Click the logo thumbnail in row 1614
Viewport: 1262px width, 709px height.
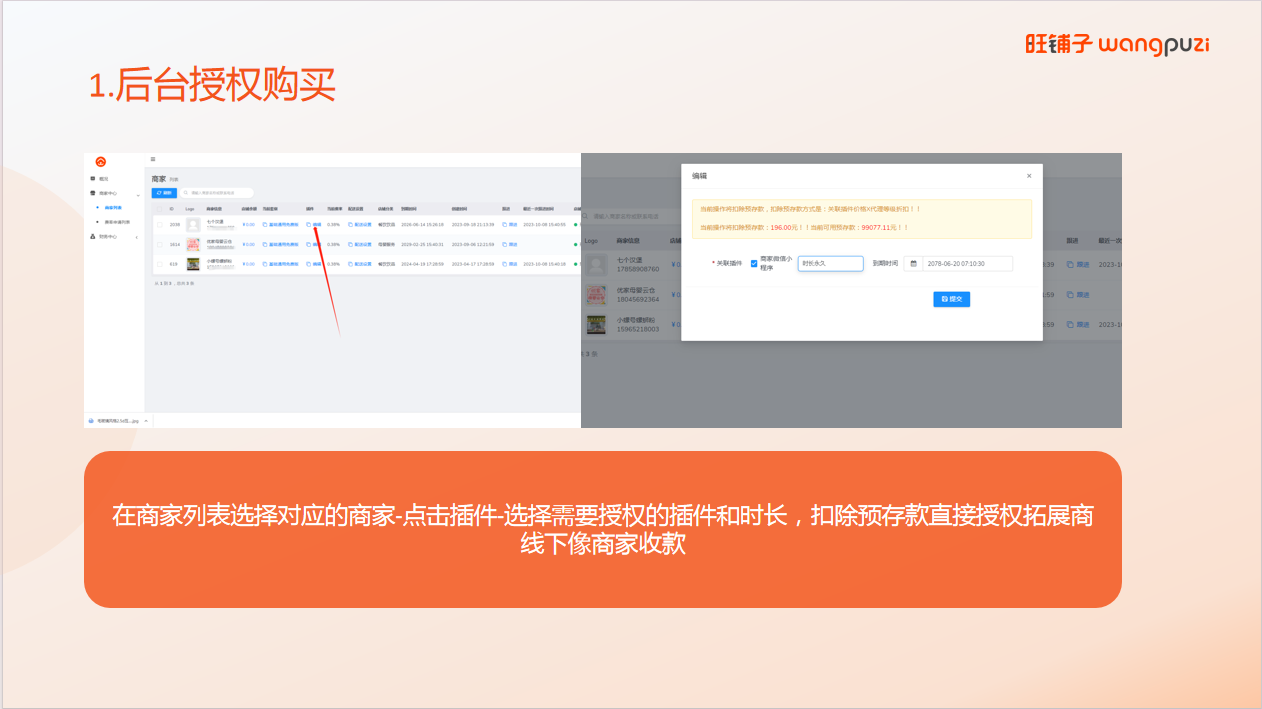click(193, 244)
